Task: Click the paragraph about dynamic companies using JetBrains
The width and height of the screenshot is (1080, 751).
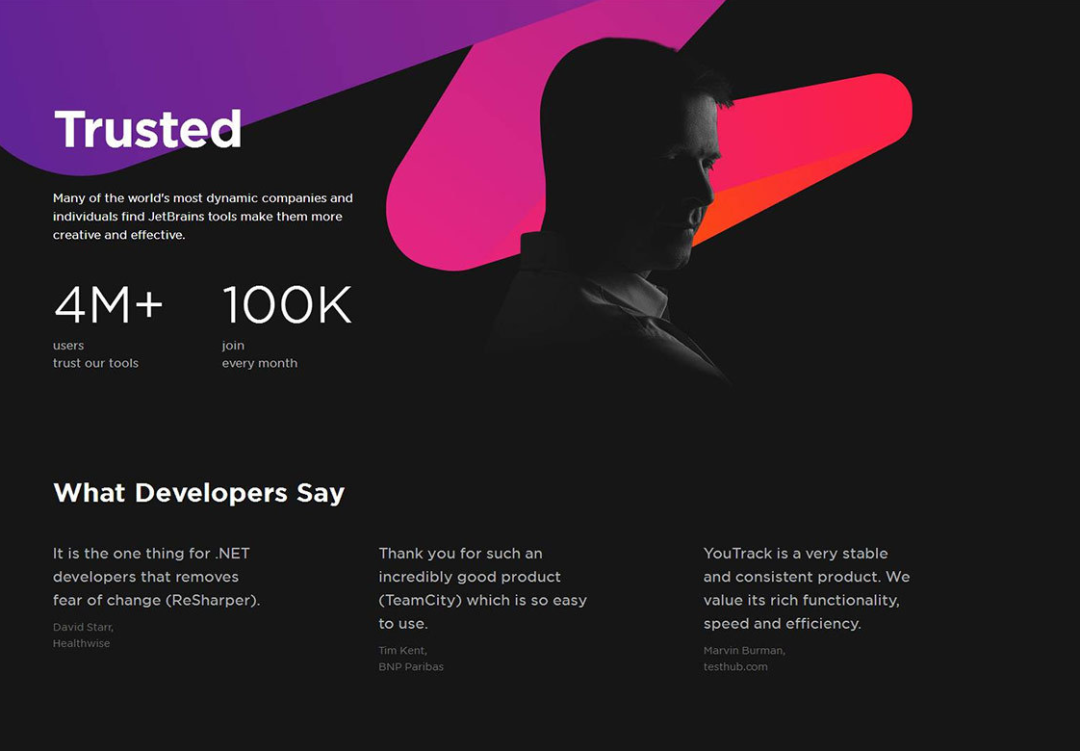Action: [x=202, y=216]
